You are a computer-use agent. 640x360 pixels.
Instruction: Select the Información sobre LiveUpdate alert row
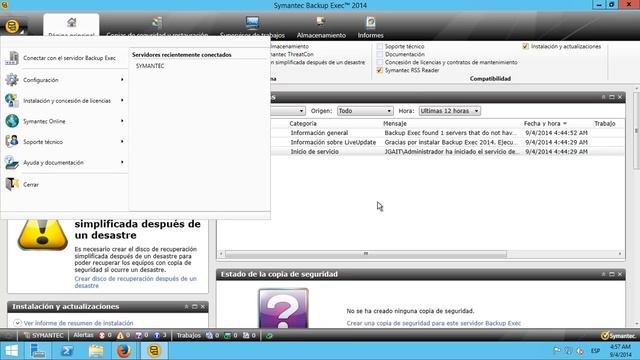[x=447, y=142]
